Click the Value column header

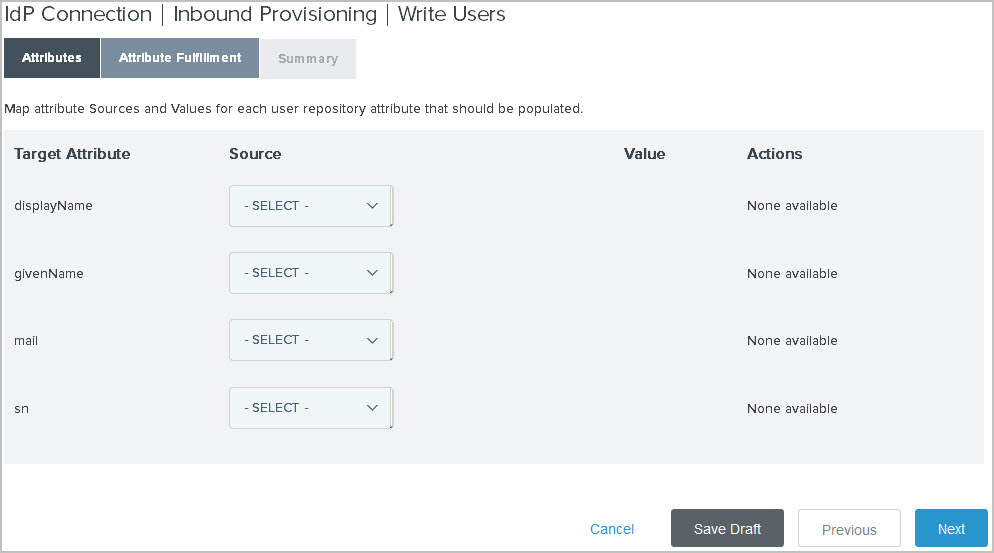pos(644,154)
